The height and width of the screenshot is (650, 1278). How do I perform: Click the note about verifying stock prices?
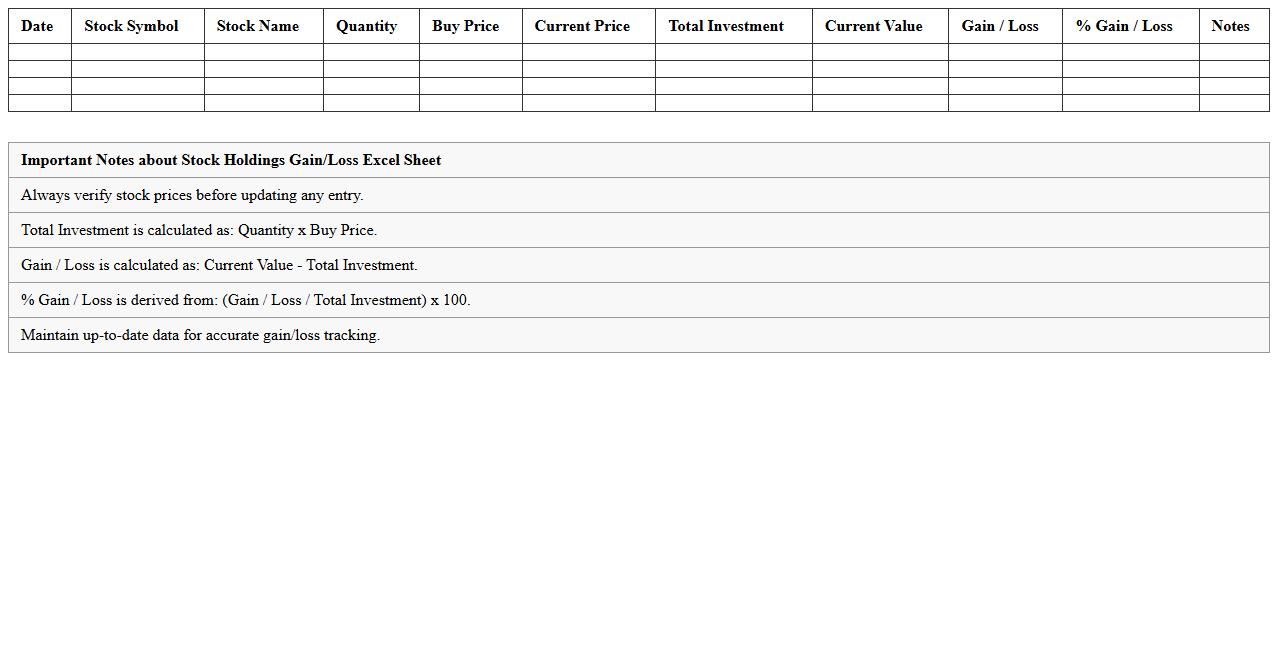click(192, 195)
